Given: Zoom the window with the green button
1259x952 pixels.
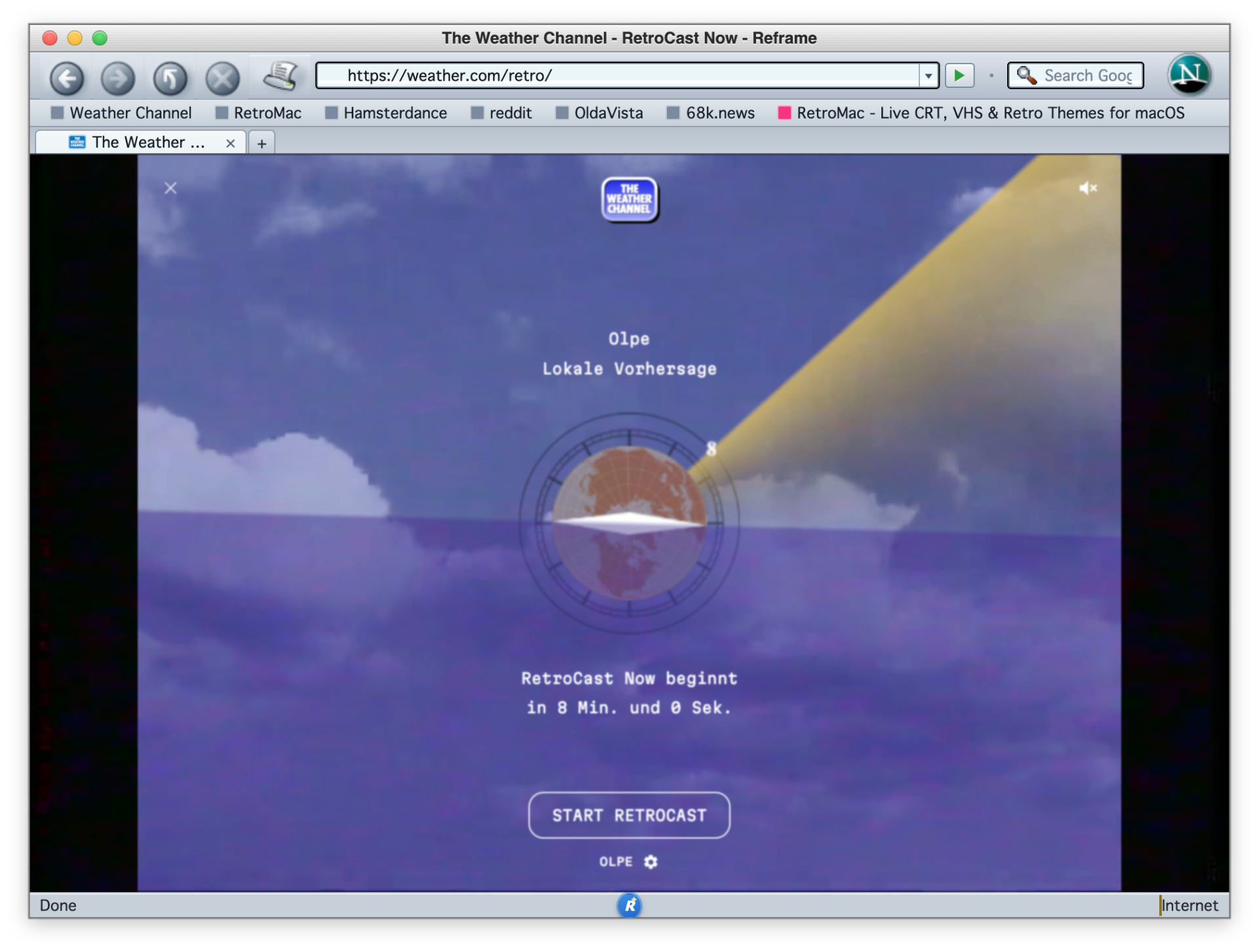Looking at the screenshot, I should click(100, 38).
